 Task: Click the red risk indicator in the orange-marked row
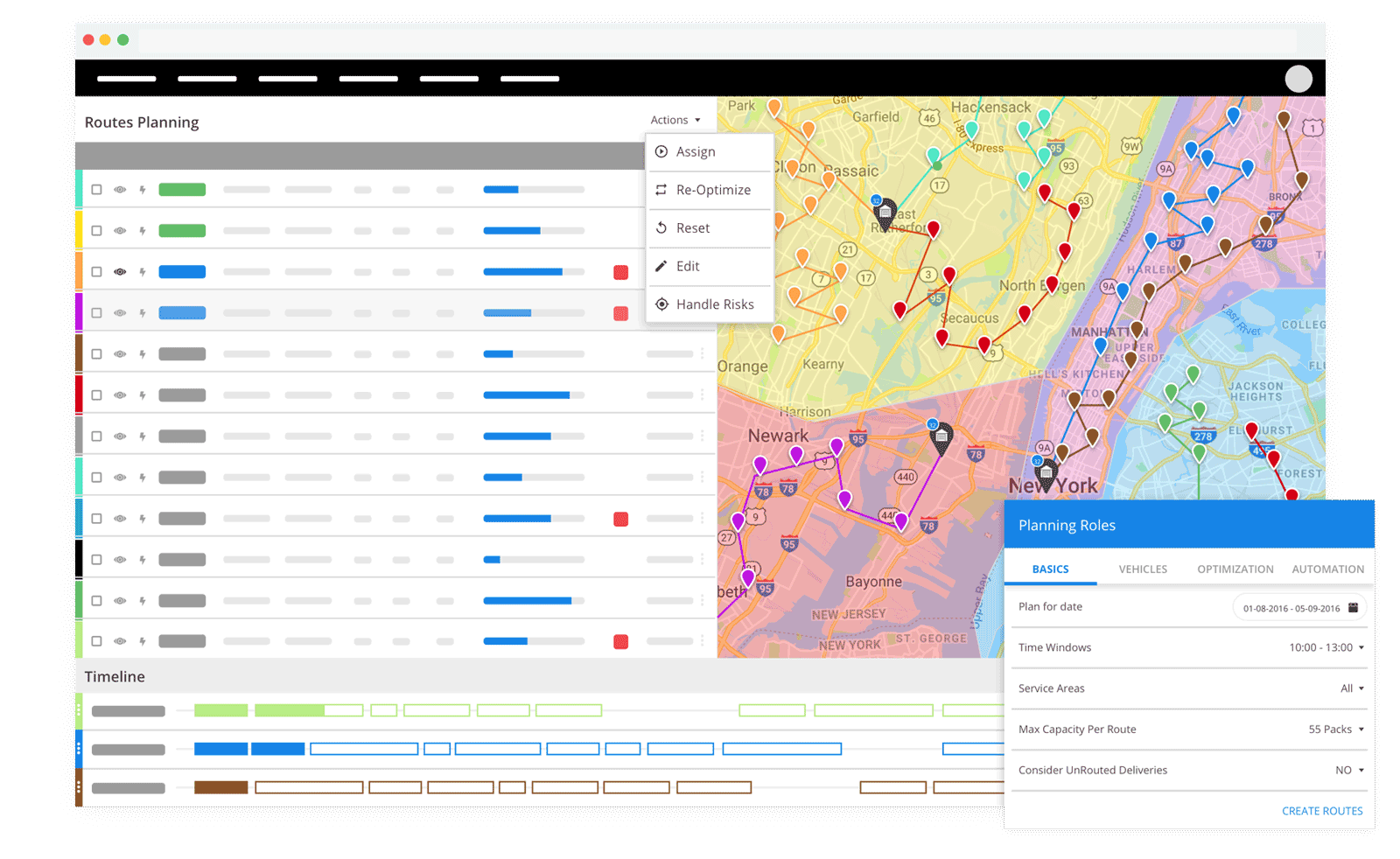pyautogui.click(x=621, y=272)
